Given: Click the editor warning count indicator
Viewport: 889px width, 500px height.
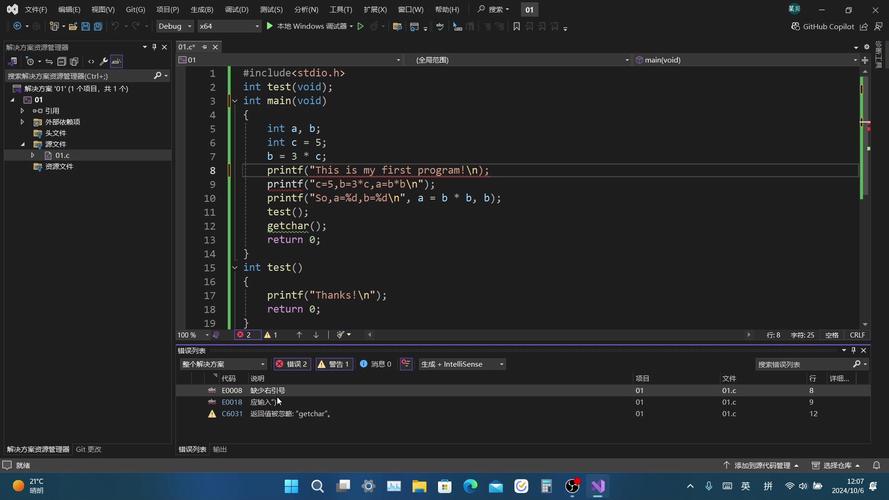Looking at the screenshot, I should [x=271, y=335].
